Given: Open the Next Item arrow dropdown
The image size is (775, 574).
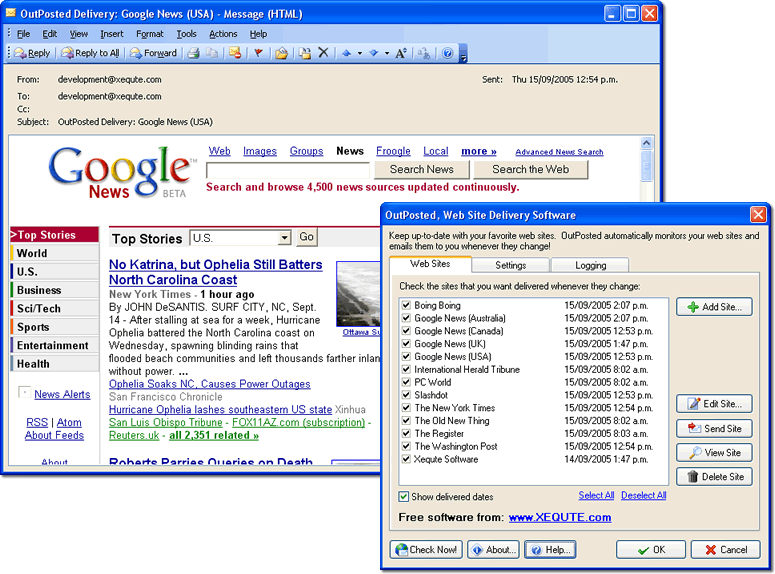Looking at the screenshot, I should tap(387, 53).
